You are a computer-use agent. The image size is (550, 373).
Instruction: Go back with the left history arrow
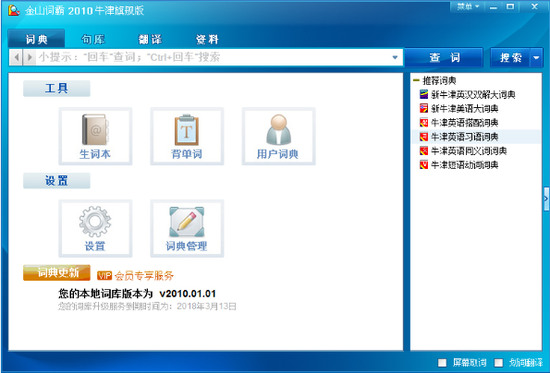coord(16,57)
